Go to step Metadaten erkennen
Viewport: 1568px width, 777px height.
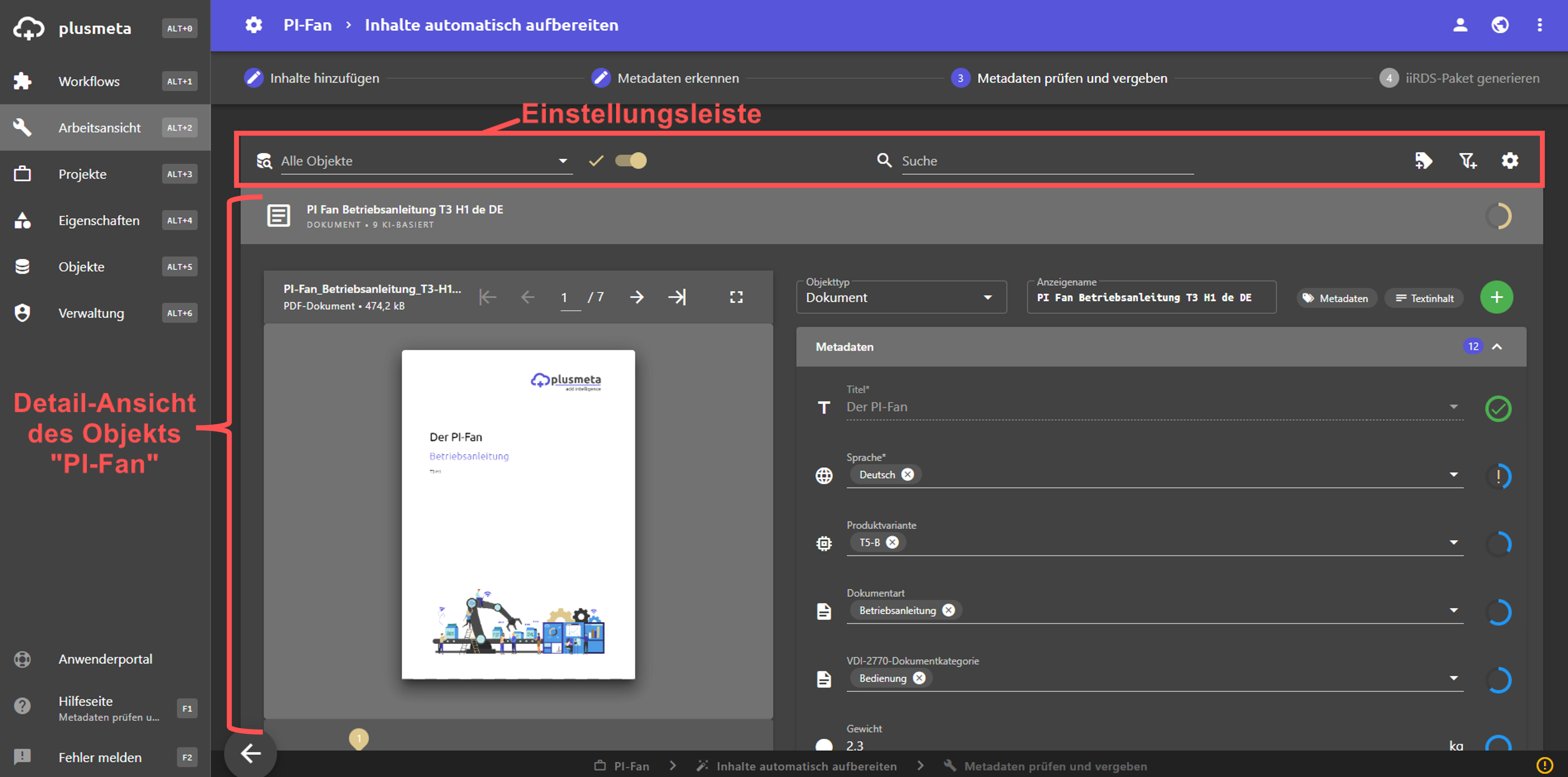(665, 78)
